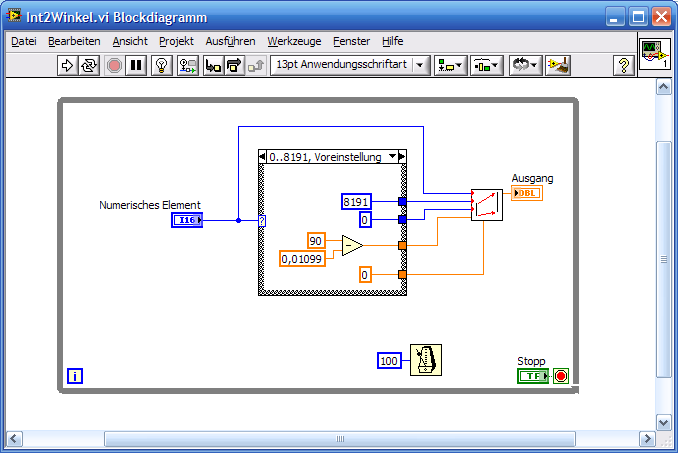The width and height of the screenshot is (678, 453).
Task: Open the Ausführen menu
Action: coord(230,41)
